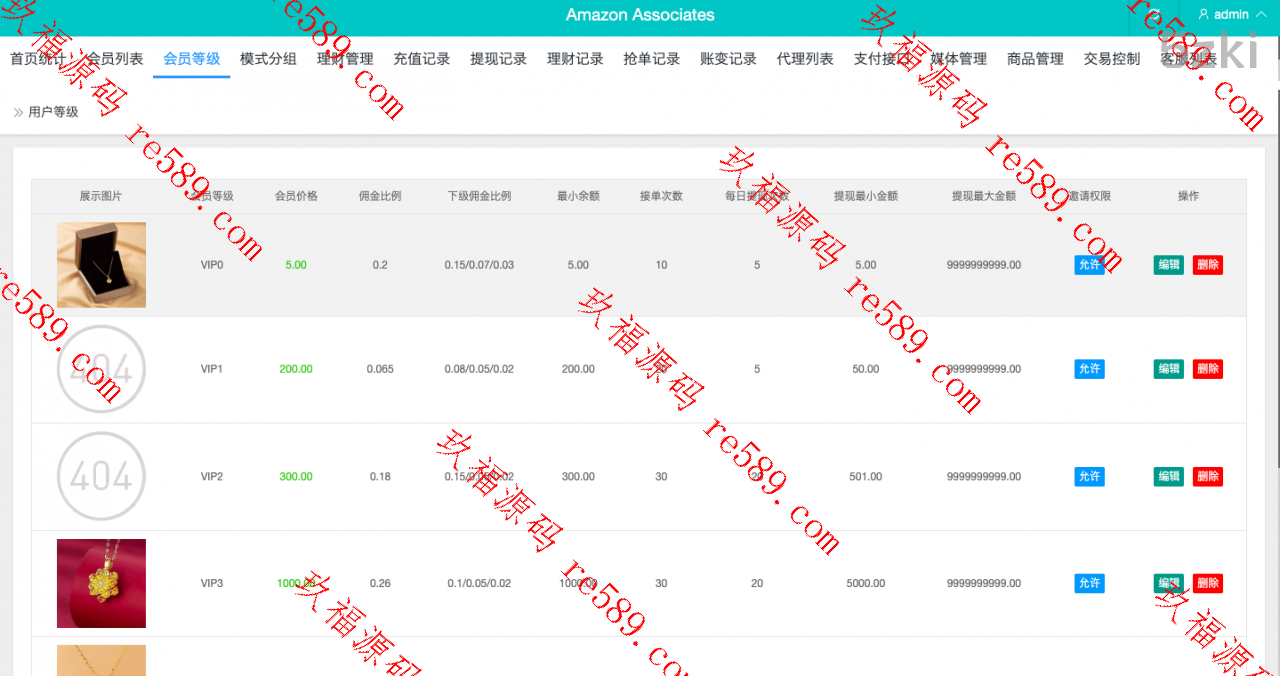The width and height of the screenshot is (1280, 676).
Task: Delete the VIP3 level with 删除
Action: point(1207,583)
